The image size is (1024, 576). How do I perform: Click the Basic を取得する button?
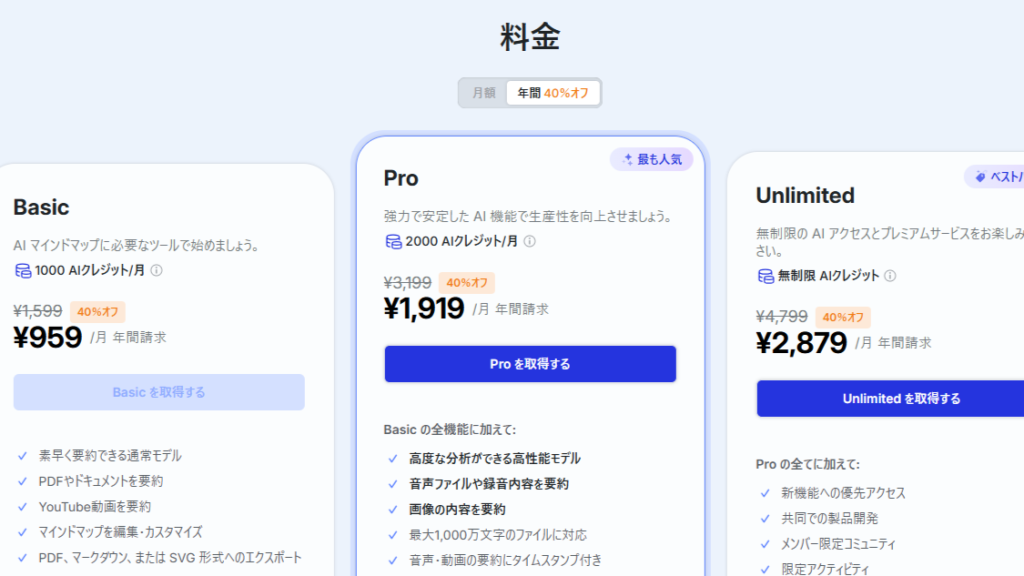(x=159, y=392)
